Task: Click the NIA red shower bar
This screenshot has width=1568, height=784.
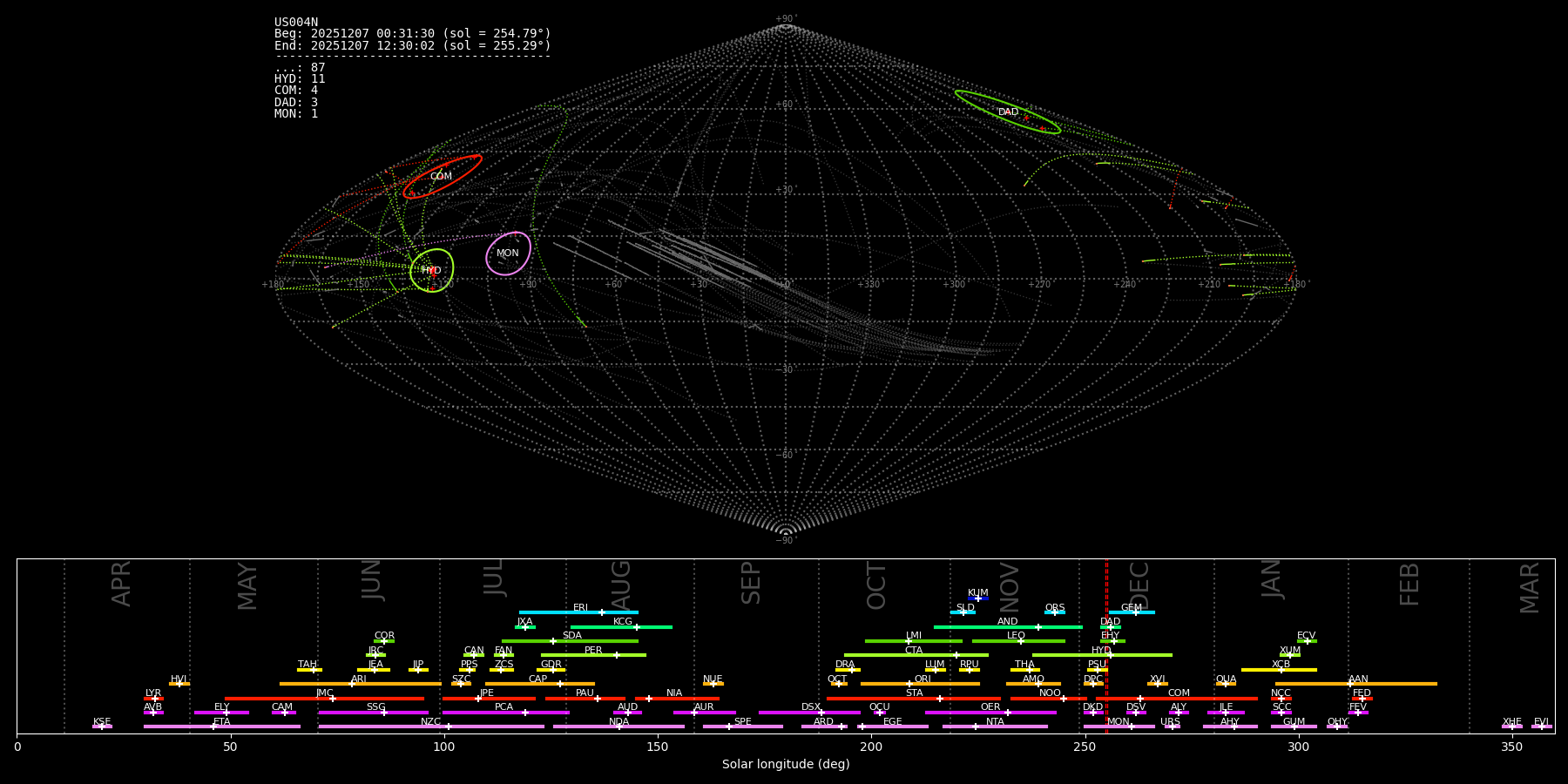Action: click(677, 698)
